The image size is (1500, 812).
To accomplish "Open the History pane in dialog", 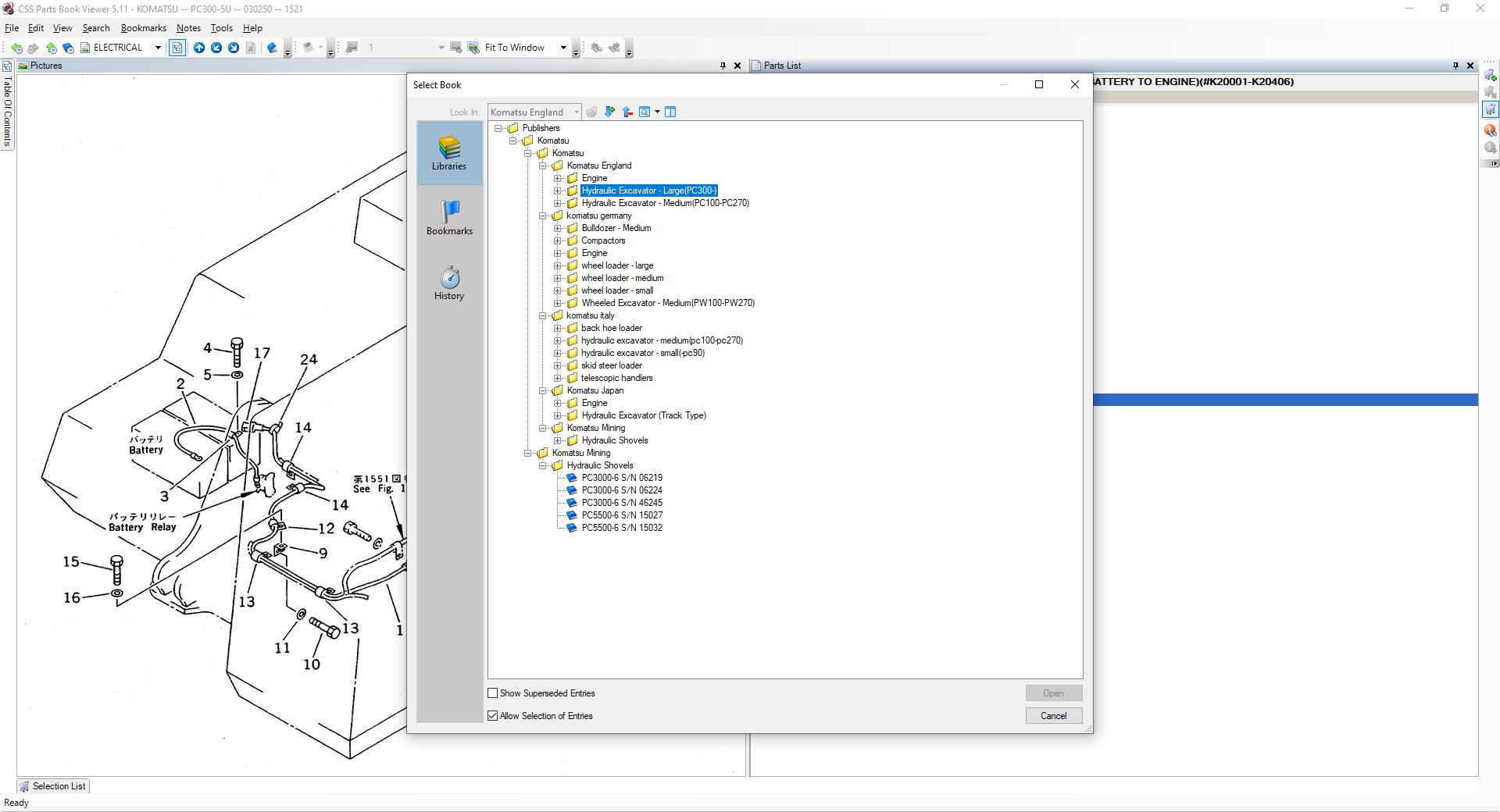I will click(449, 283).
